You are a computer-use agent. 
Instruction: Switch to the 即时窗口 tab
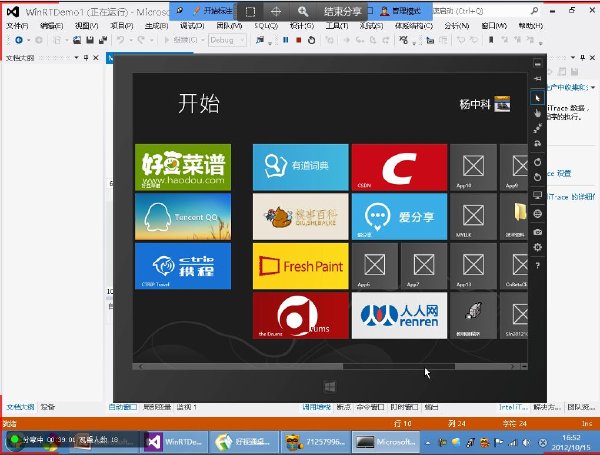coord(404,407)
